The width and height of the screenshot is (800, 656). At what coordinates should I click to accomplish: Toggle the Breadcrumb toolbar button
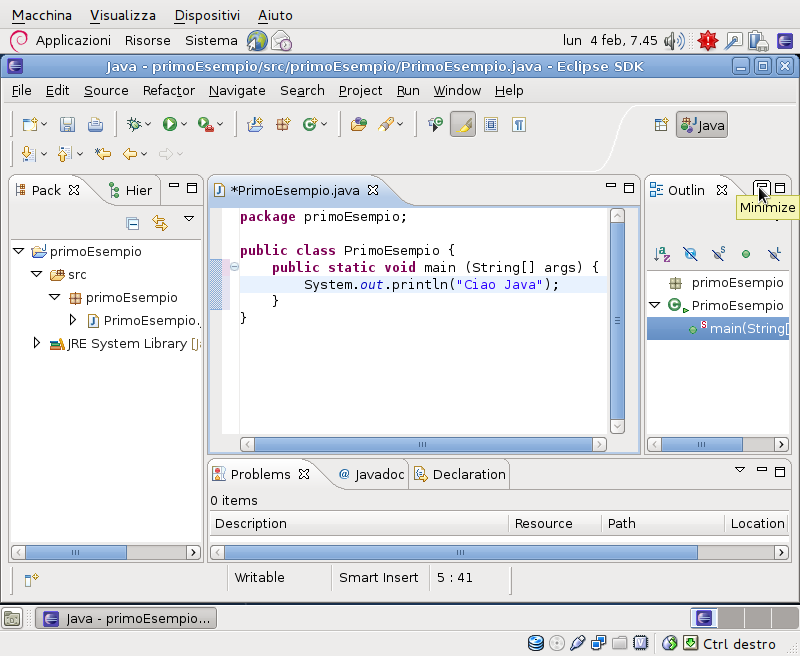tap(435, 124)
